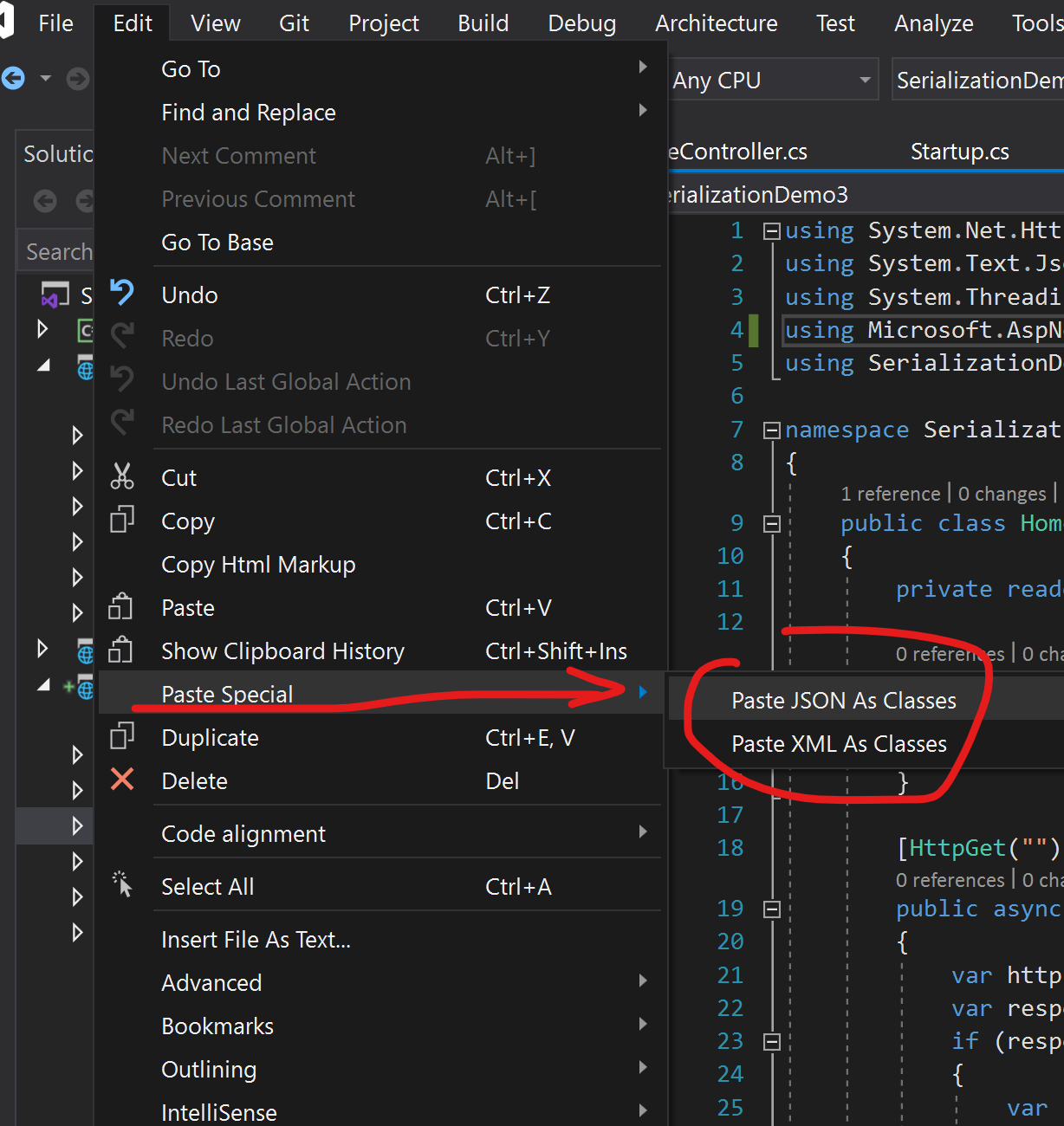This screenshot has height=1126, width=1064.
Task: Click the Show Clipboard History icon
Action: [120, 650]
